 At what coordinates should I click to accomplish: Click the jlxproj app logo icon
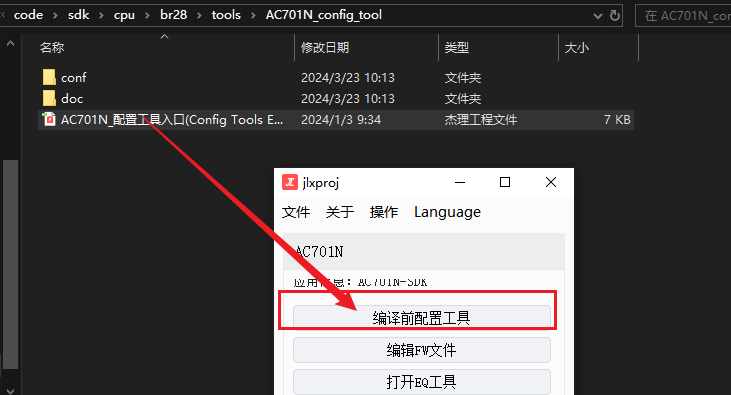click(290, 182)
